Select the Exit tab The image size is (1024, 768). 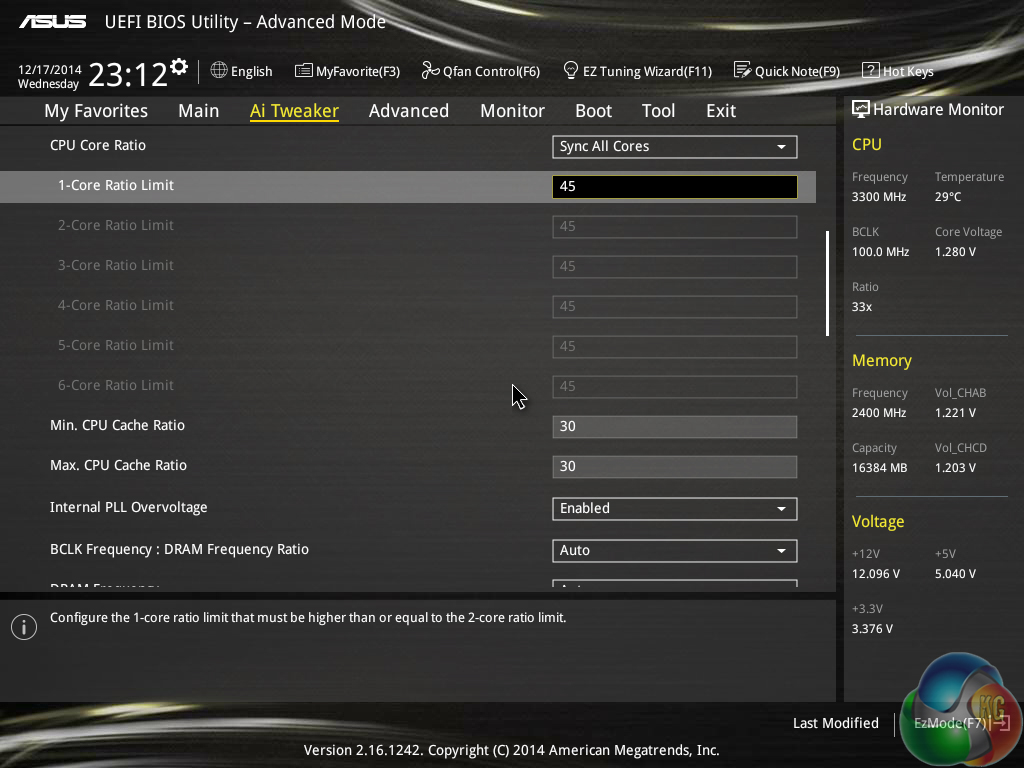721,111
